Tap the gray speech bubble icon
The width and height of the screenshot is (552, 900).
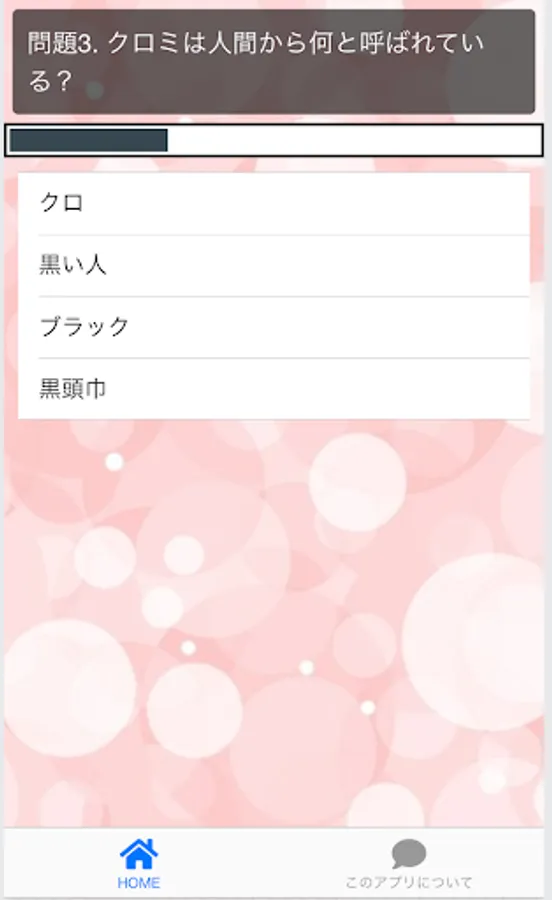(409, 854)
